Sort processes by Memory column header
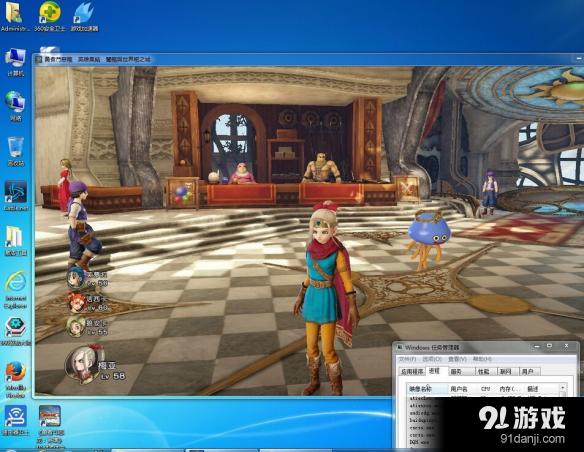The height and width of the screenshot is (452, 584). pos(510,389)
